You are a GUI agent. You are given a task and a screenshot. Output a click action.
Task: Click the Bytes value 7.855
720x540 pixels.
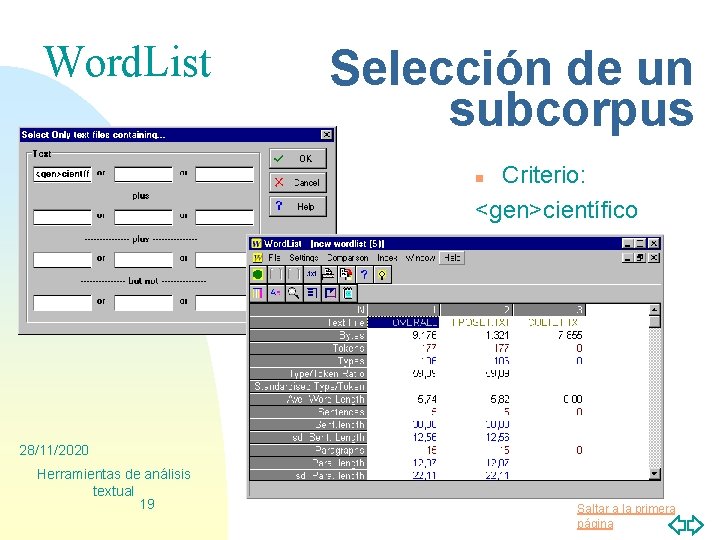pyautogui.click(x=570, y=335)
